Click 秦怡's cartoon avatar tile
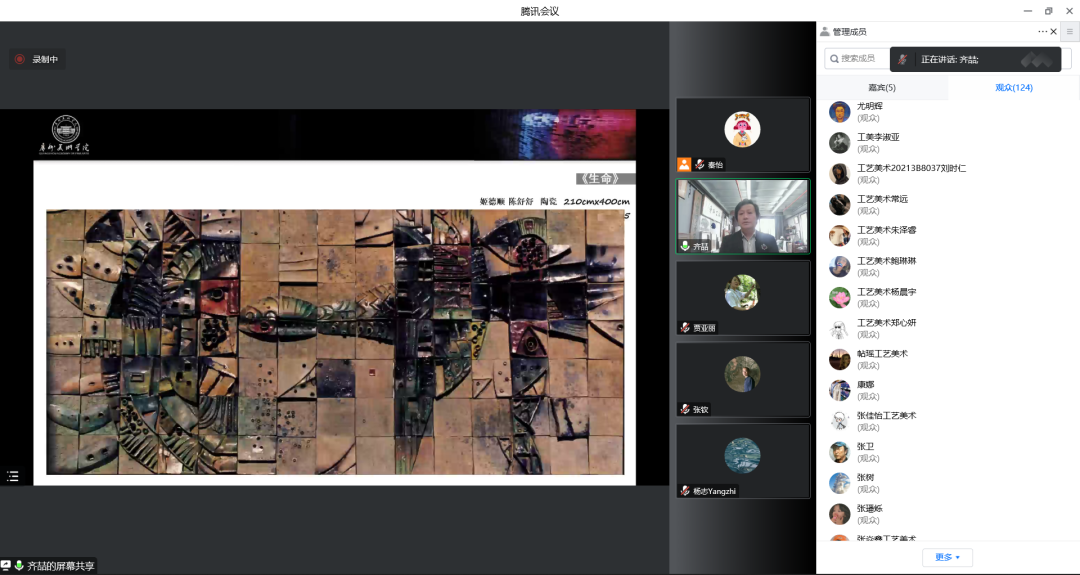This screenshot has height=575, width=1080. (742, 129)
